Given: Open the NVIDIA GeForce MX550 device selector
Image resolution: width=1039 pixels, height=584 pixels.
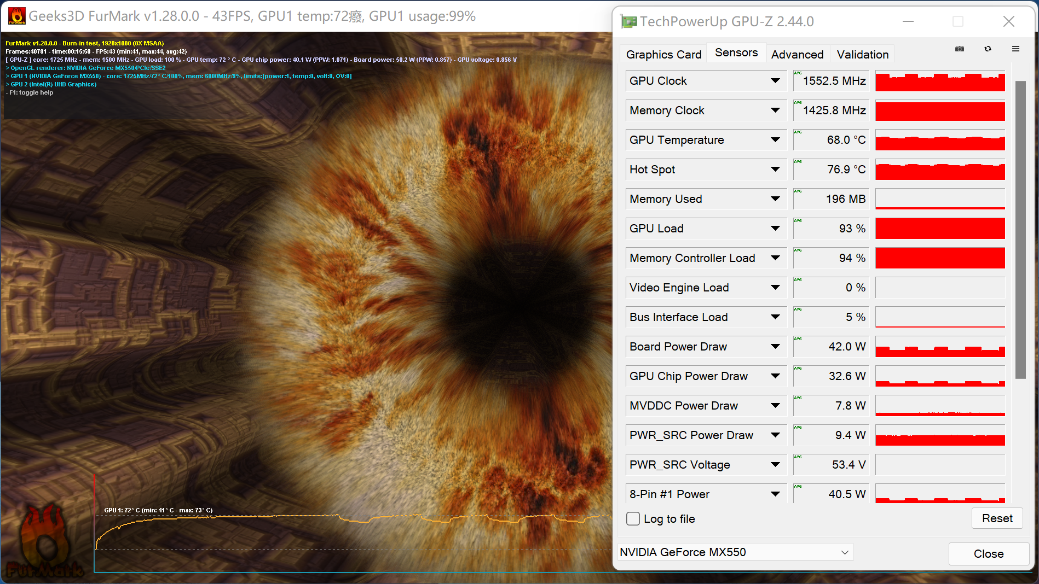Looking at the screenshot, I should [x=734, y=552].
